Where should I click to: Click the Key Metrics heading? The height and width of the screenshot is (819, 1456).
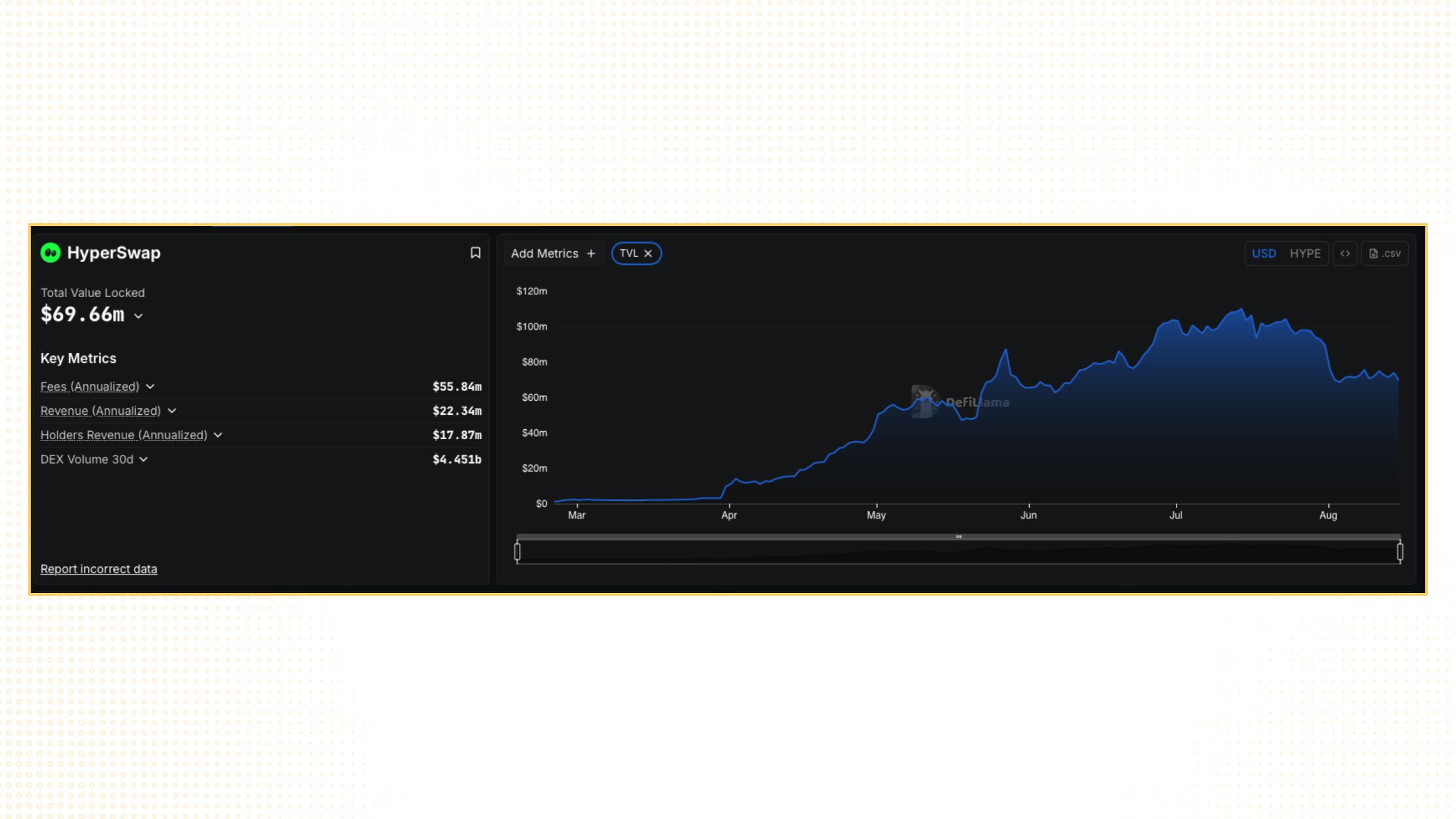(79, 358)
